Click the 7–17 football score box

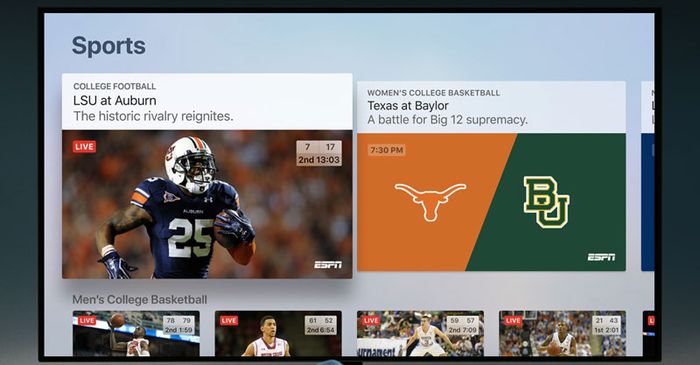tap(319, 153)
